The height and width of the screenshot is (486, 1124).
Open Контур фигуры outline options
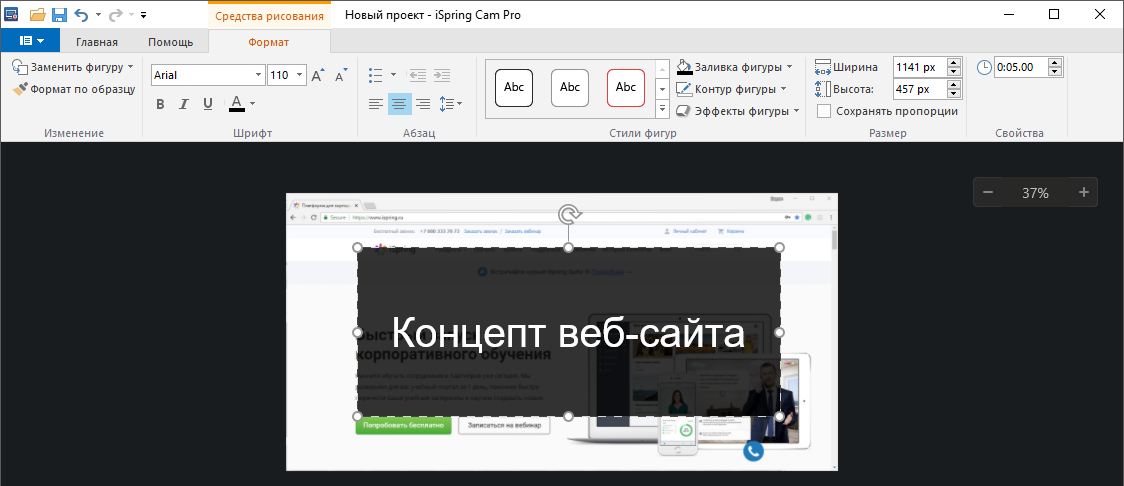point(732,89)
